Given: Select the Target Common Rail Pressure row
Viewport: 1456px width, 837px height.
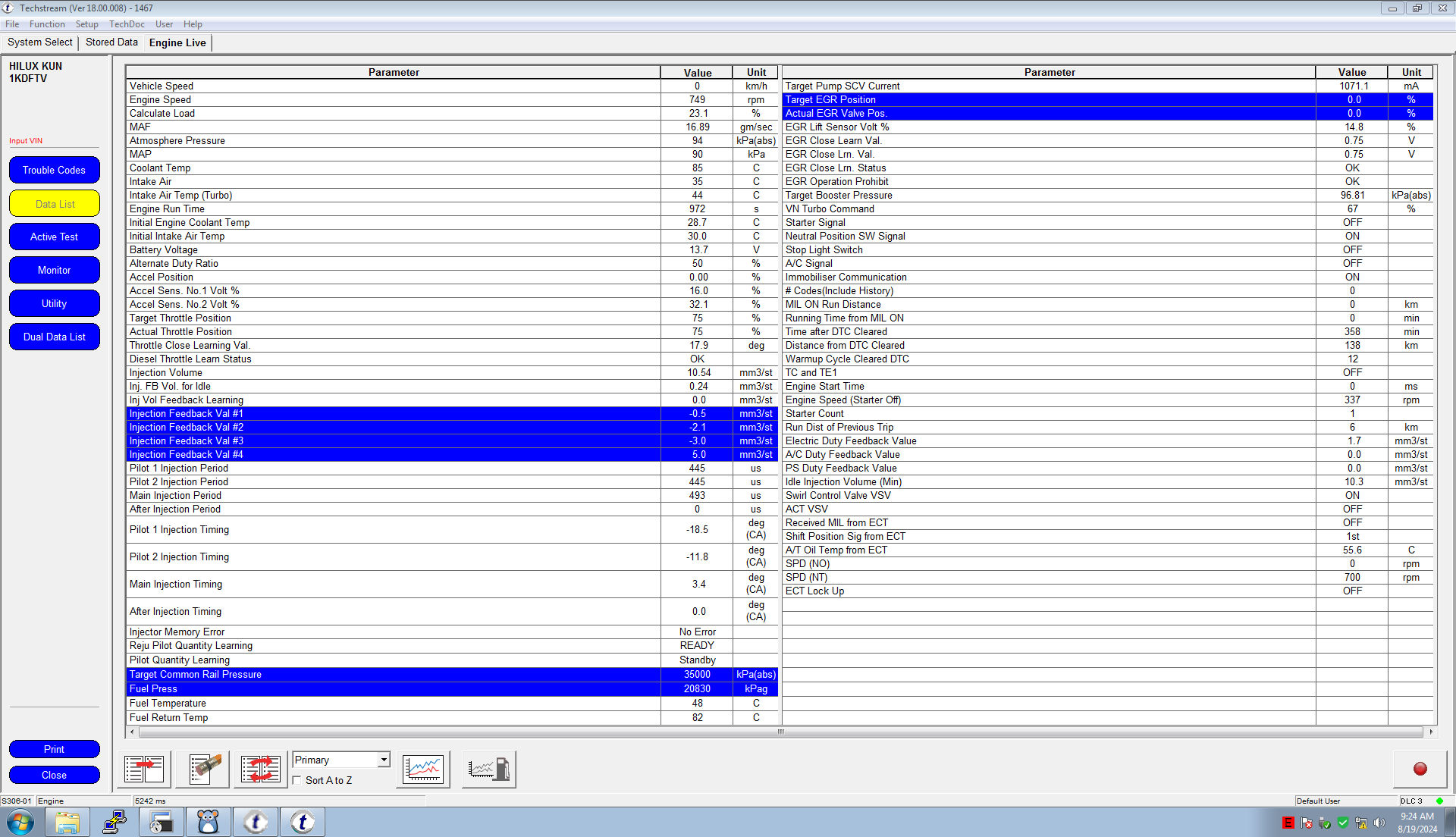Looking at the screenshot, I should (x=452, y=675).
